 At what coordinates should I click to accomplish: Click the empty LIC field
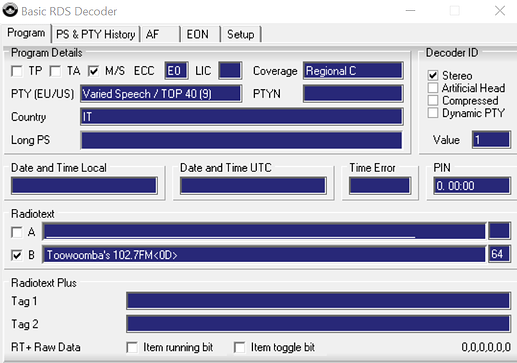point(230,71)
